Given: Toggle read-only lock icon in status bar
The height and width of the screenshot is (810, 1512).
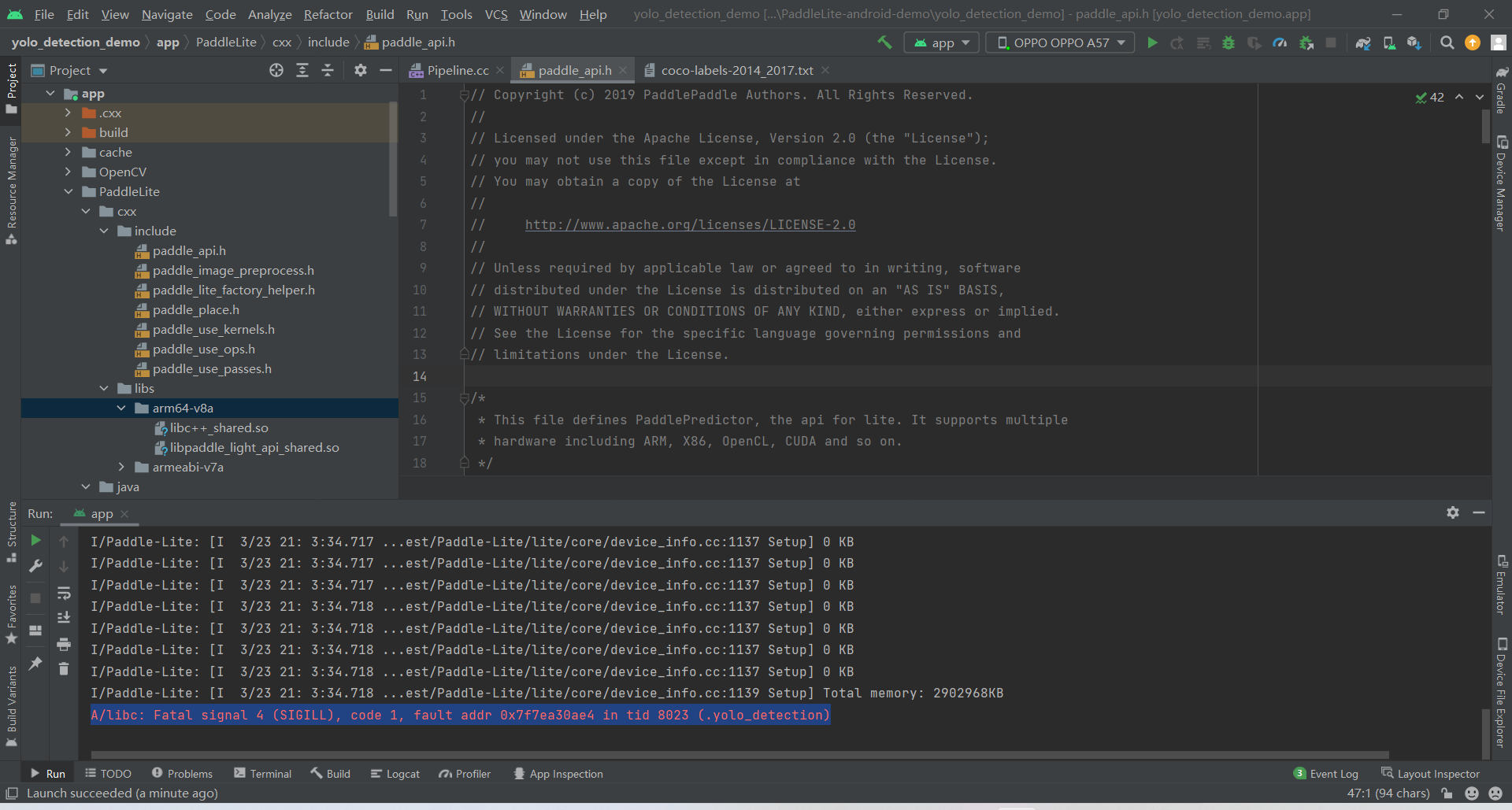Looking at the screenshot, I should 1447,793.
